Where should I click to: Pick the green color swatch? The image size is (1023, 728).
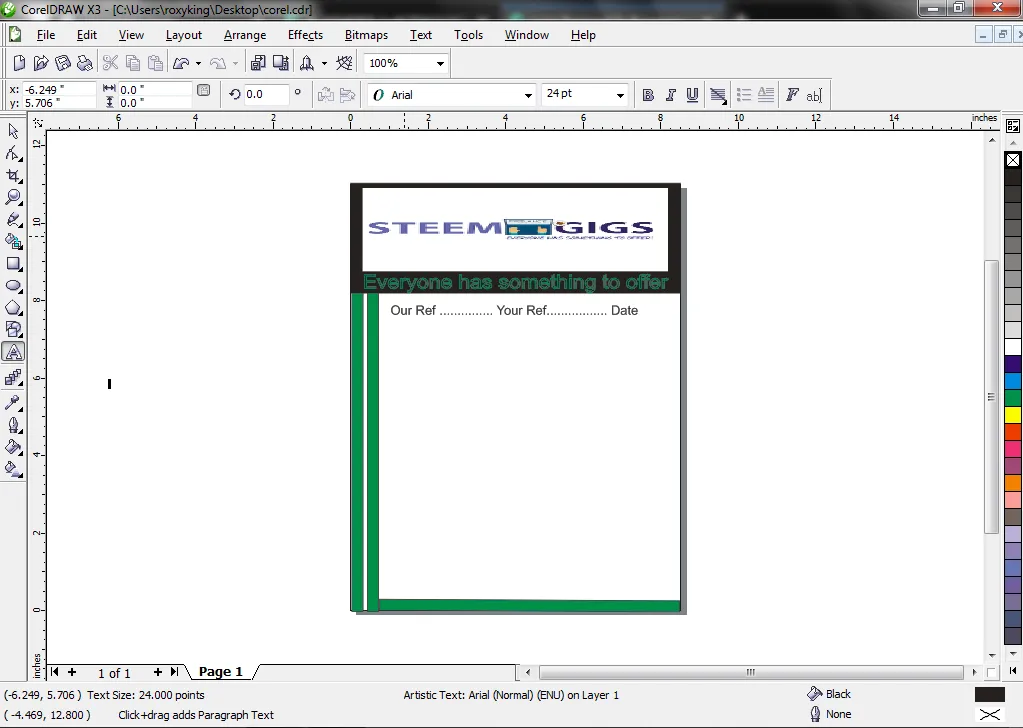tap(1013, 397)
